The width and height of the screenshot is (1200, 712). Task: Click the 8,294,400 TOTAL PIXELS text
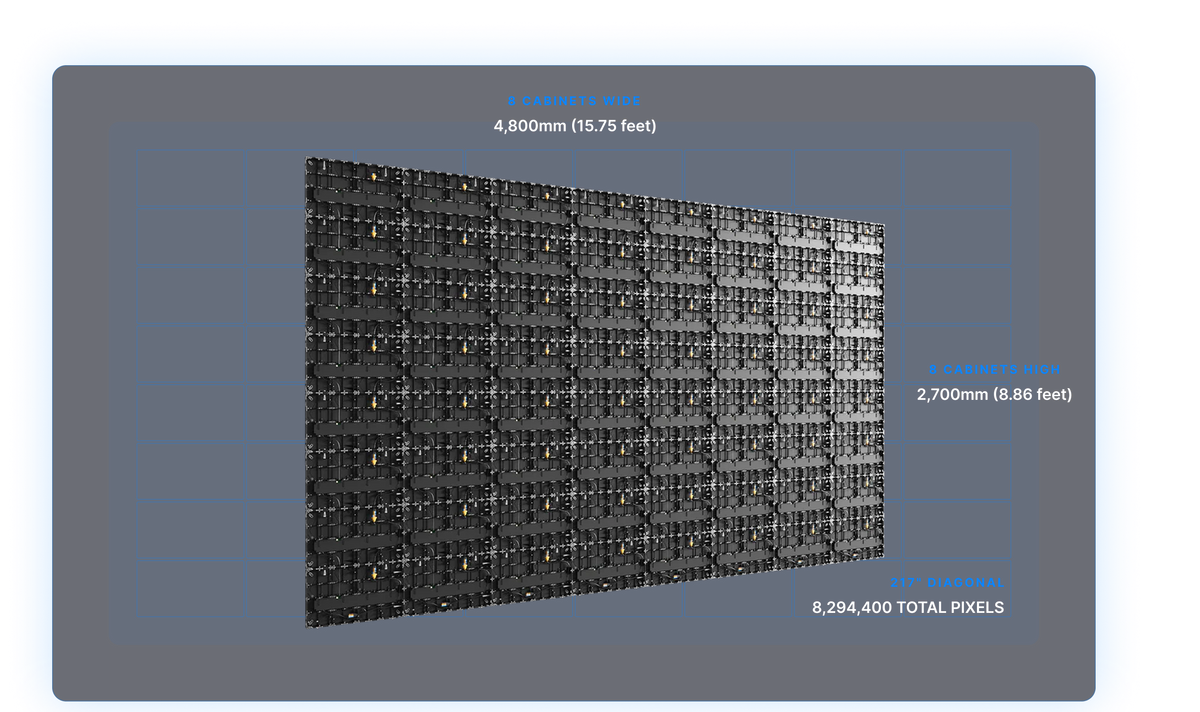pyautogui.click(x=910, y=606)
